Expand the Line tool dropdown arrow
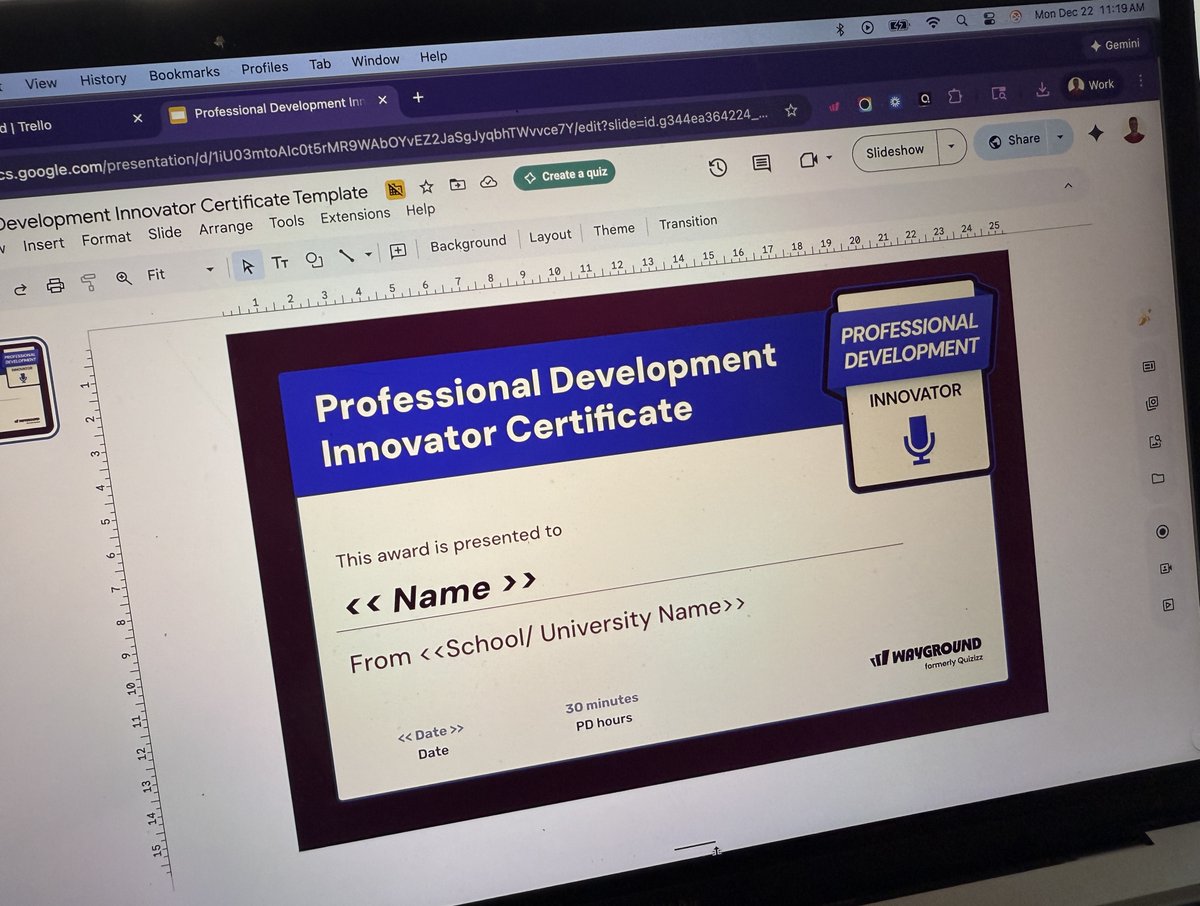 click(369, 254)
